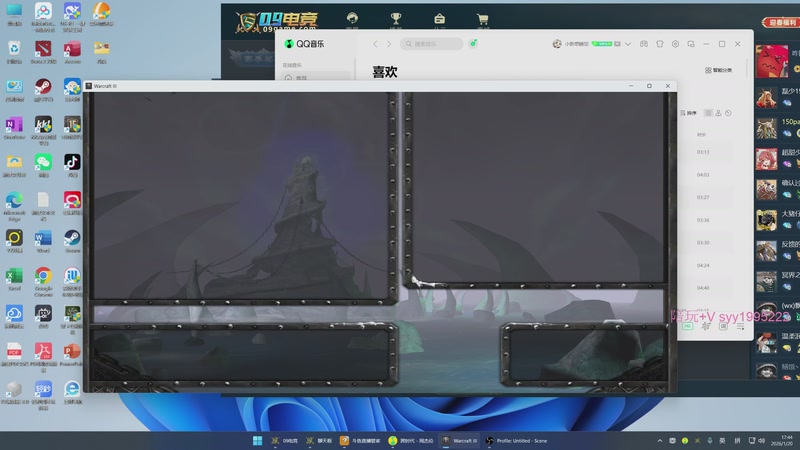This screenshot has width=800, height=450.
Task: Open the cart tab in 09 platform
Action: click(x=483, y=20)
